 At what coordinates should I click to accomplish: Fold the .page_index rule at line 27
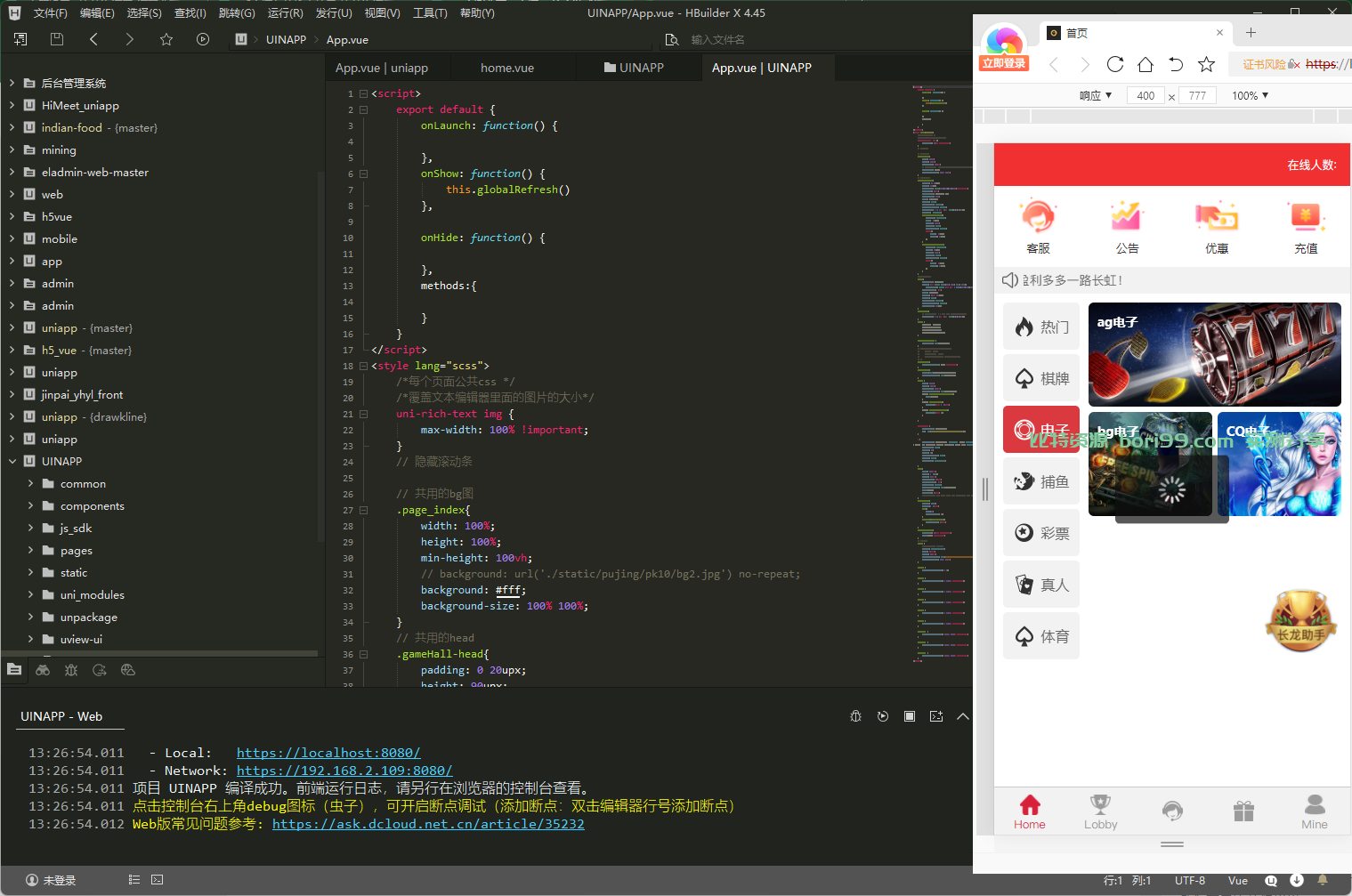tap(363, 510)
